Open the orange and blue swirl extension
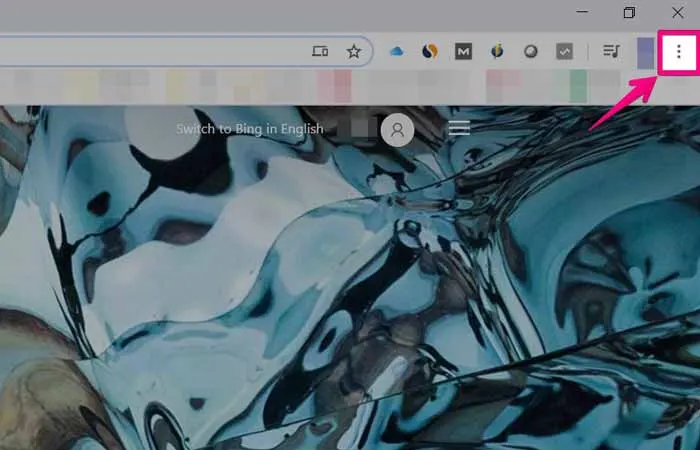This screenshot has height=450, width=700. click(429, 52)
